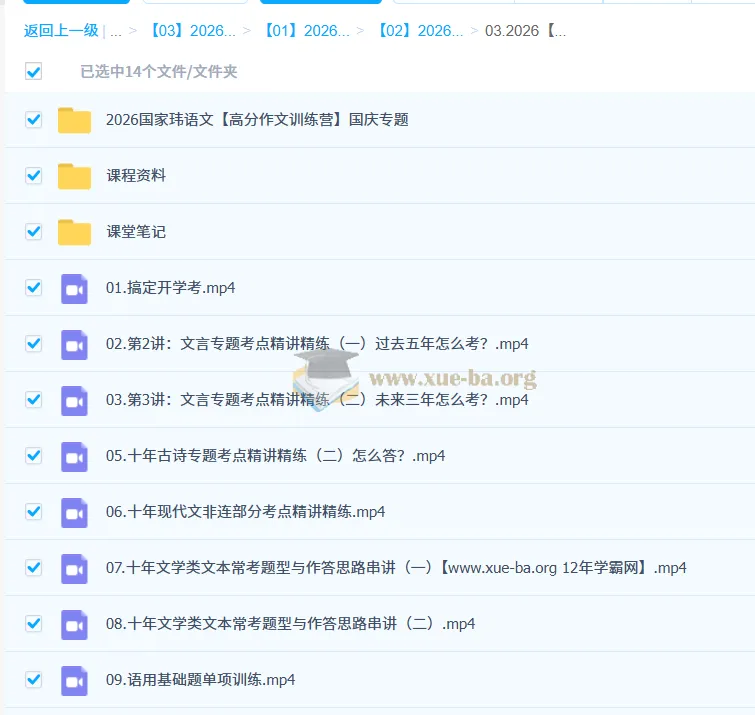
Task: Click video icon for 02.第2讲 文言专题
Action: tap(74, 344)
